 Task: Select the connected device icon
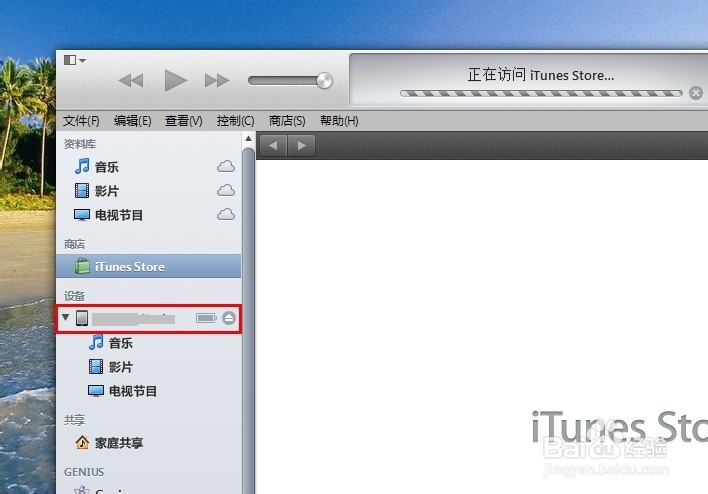coord(82,318)
